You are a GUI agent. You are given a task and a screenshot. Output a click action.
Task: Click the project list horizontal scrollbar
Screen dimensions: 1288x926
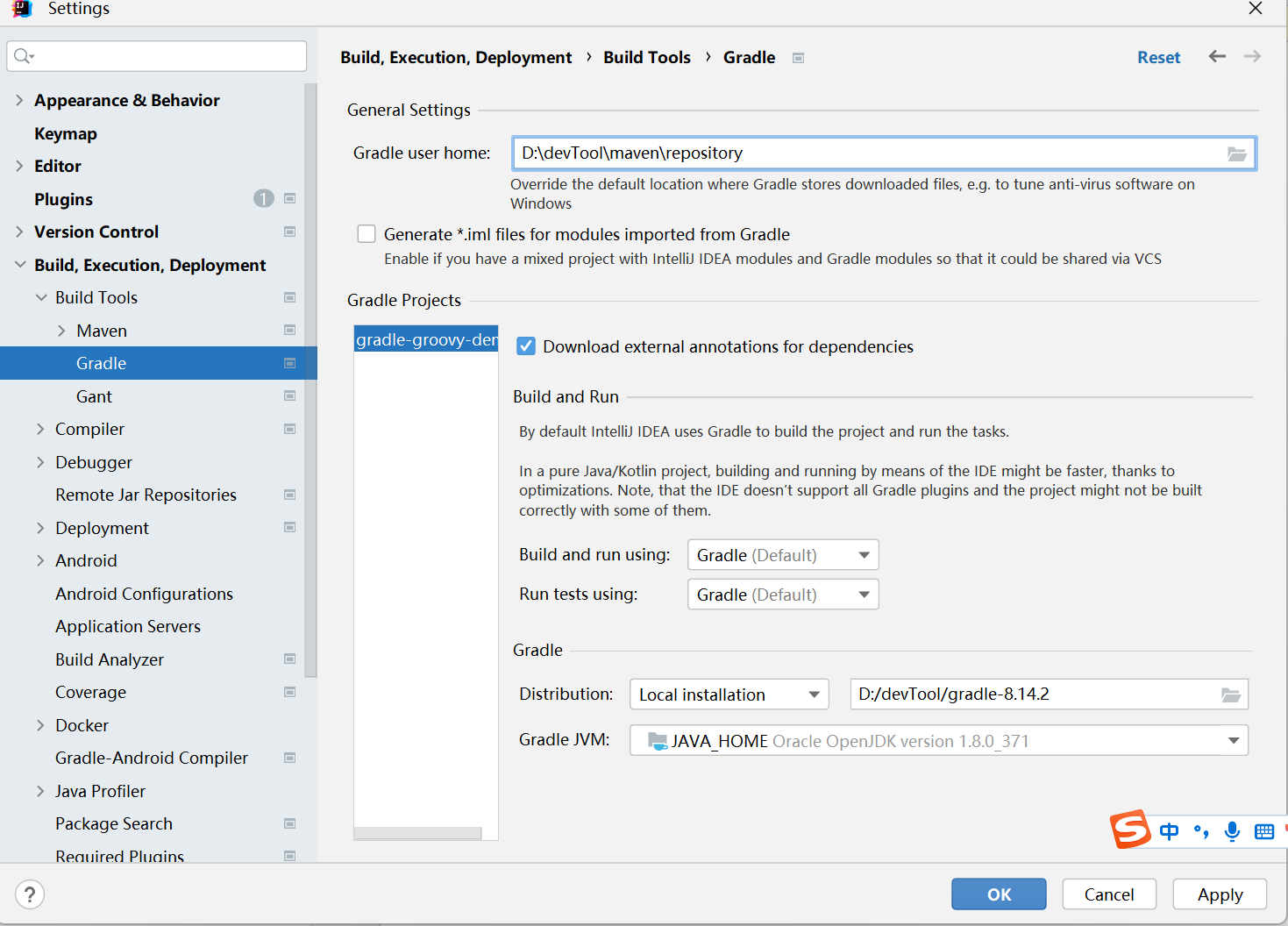(x=417, y=833)
